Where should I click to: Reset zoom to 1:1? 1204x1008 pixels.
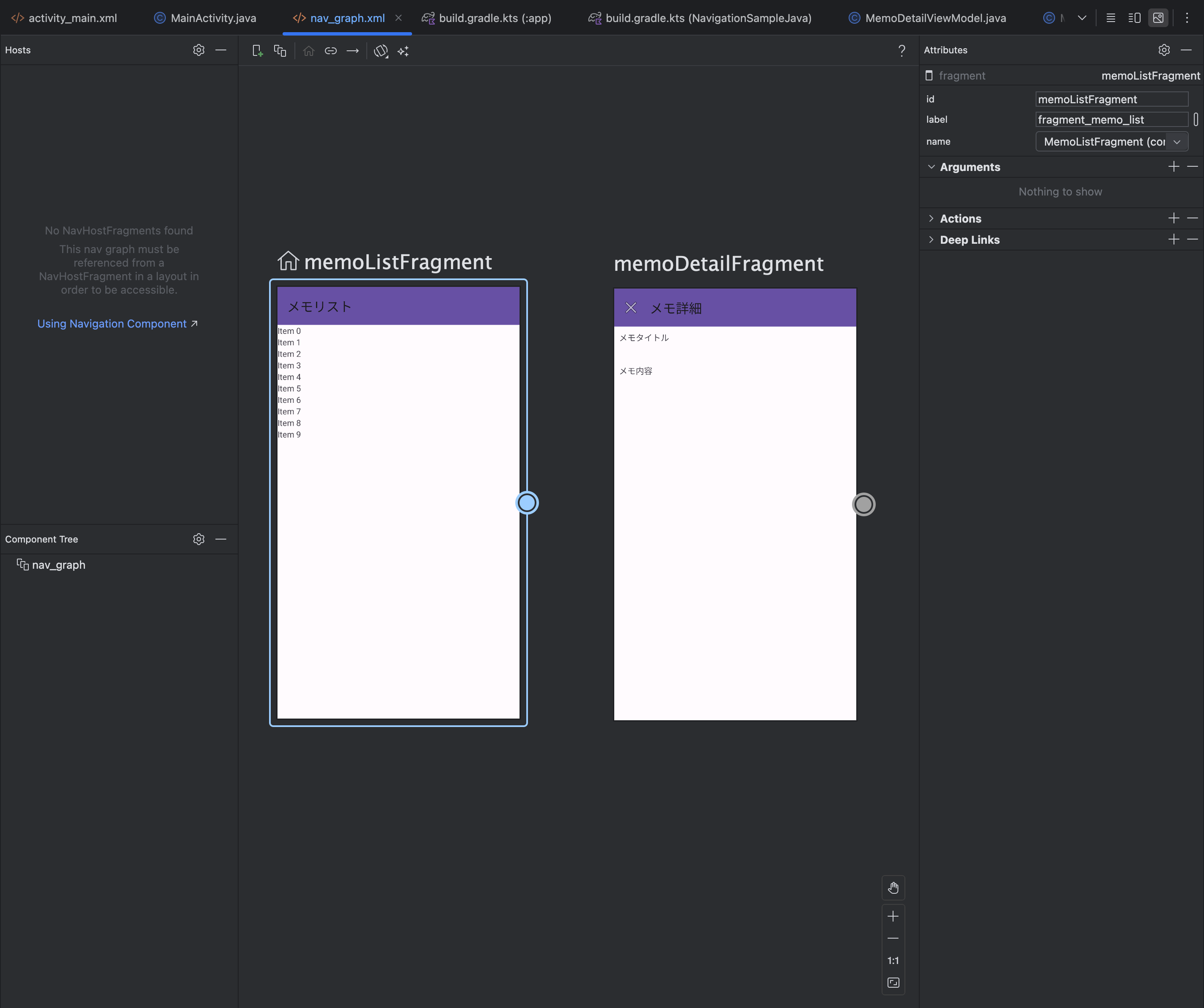pyautogui.click(x=893, y=961)
